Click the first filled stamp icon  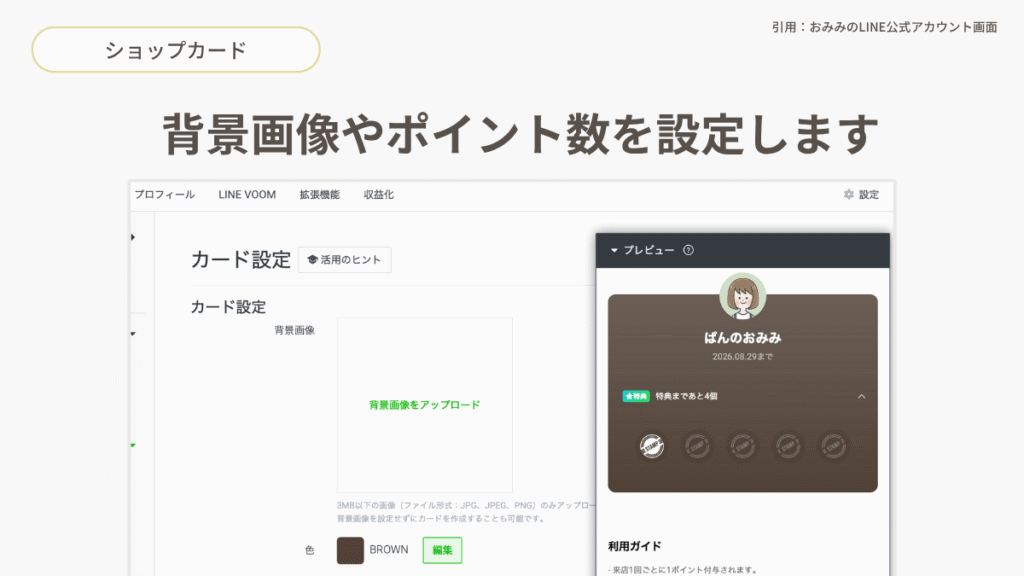[652, 446]
